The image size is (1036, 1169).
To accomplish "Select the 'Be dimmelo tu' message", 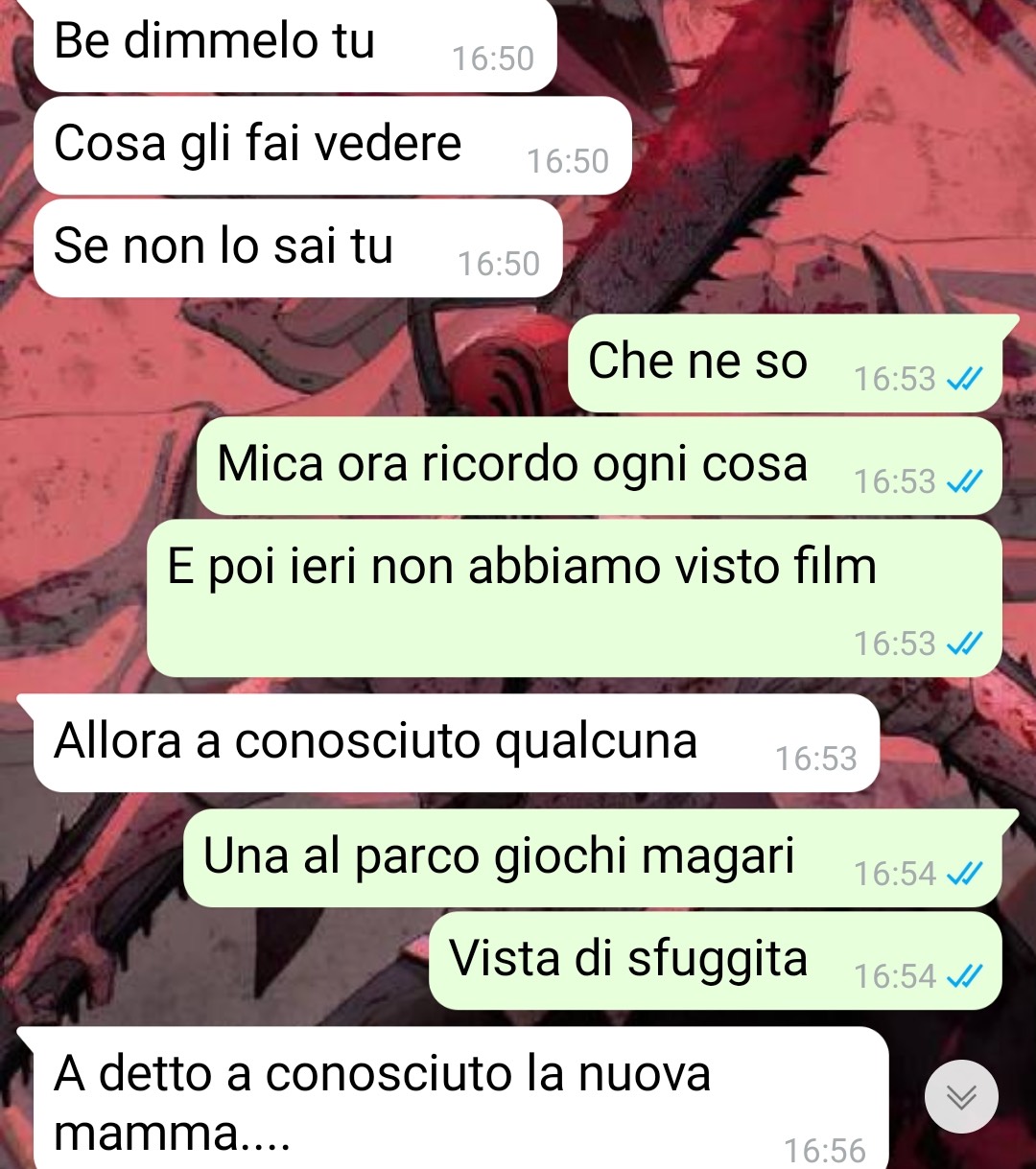I will pyautogui.click(x=294, y=45).
